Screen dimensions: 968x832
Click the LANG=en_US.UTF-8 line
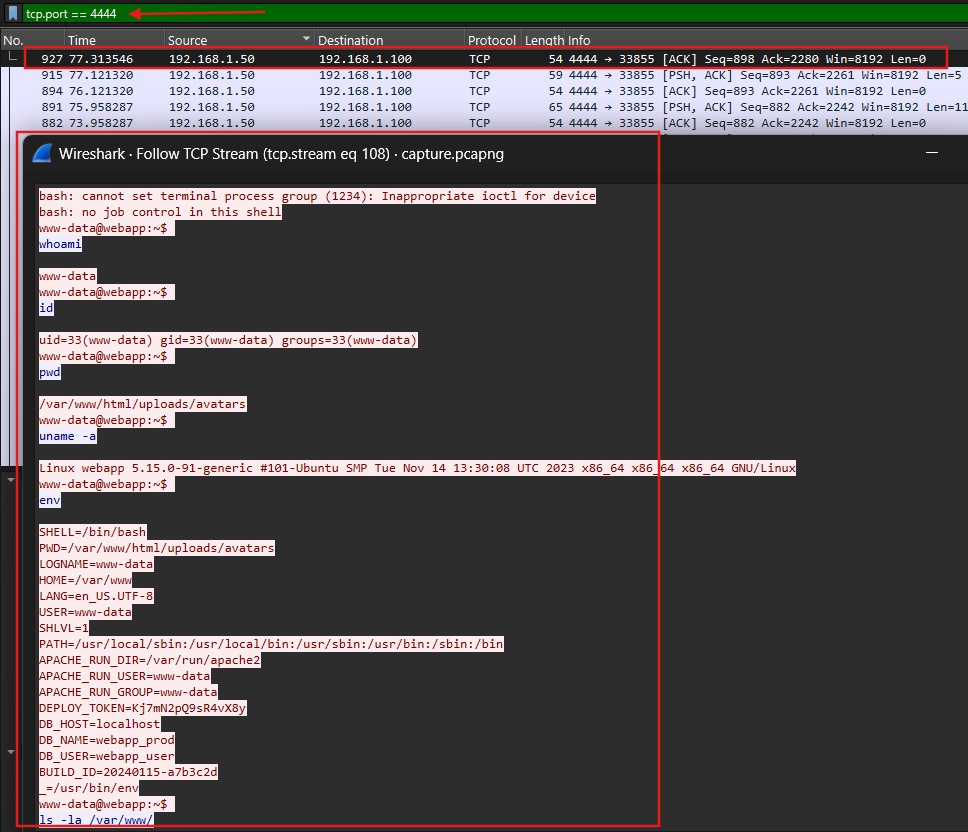click(96, 596)
